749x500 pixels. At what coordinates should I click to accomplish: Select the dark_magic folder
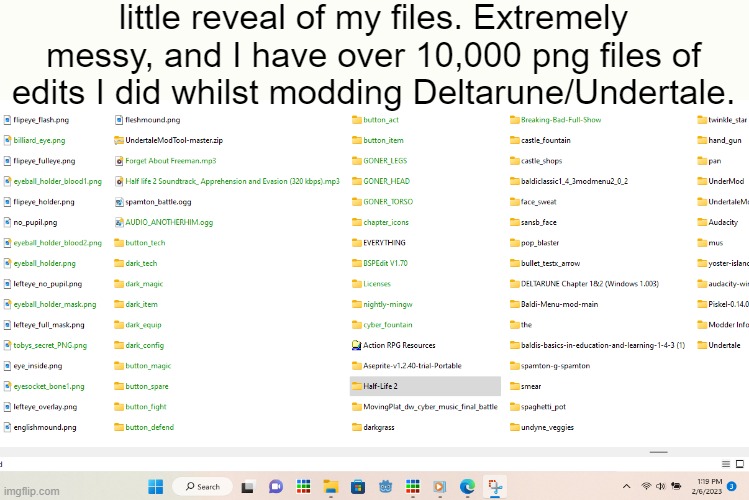[139, 284]
